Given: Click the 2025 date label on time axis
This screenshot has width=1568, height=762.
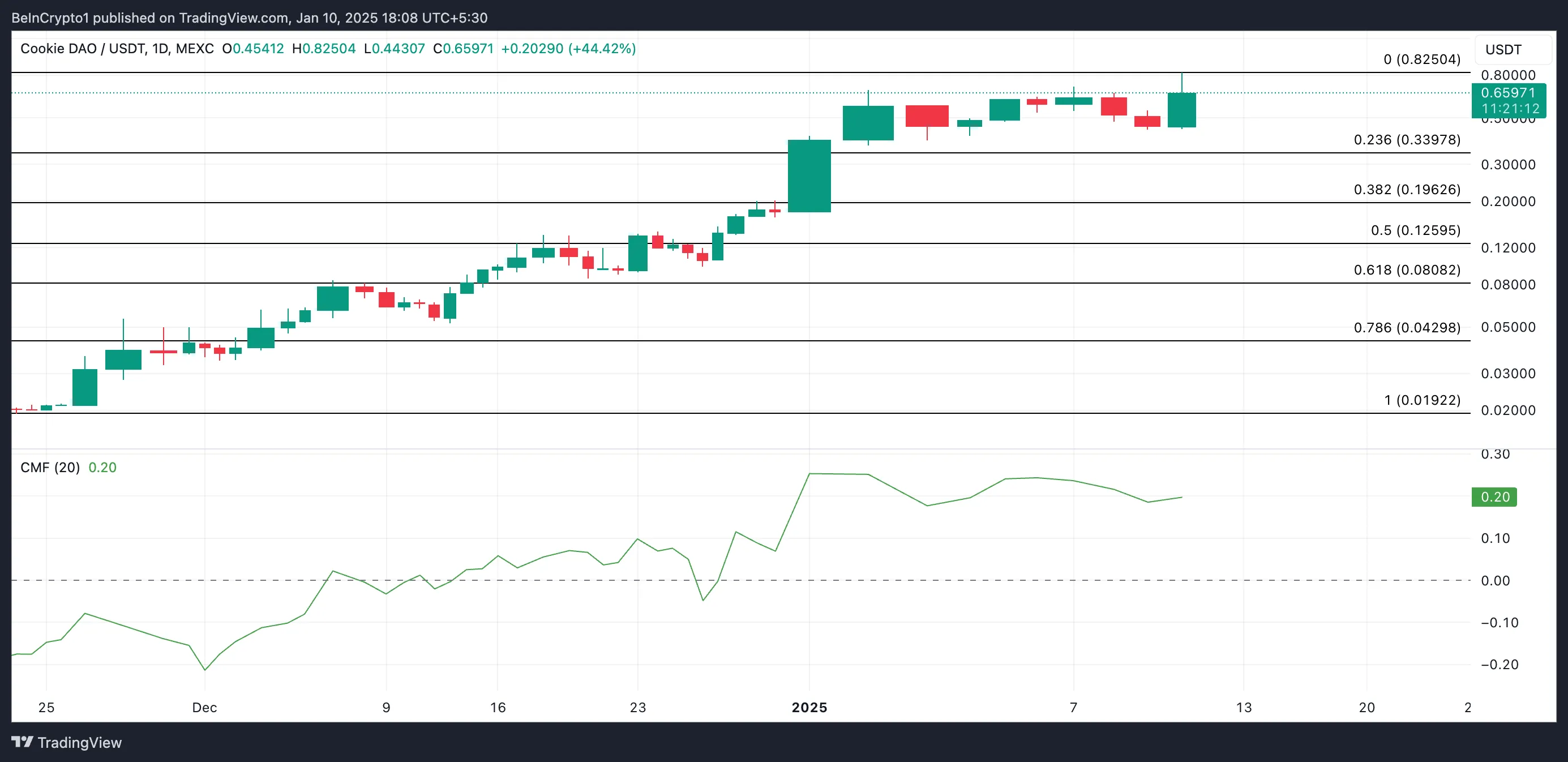Looking at the screenshot, I should pyautogui.click(x=809, y=708).
